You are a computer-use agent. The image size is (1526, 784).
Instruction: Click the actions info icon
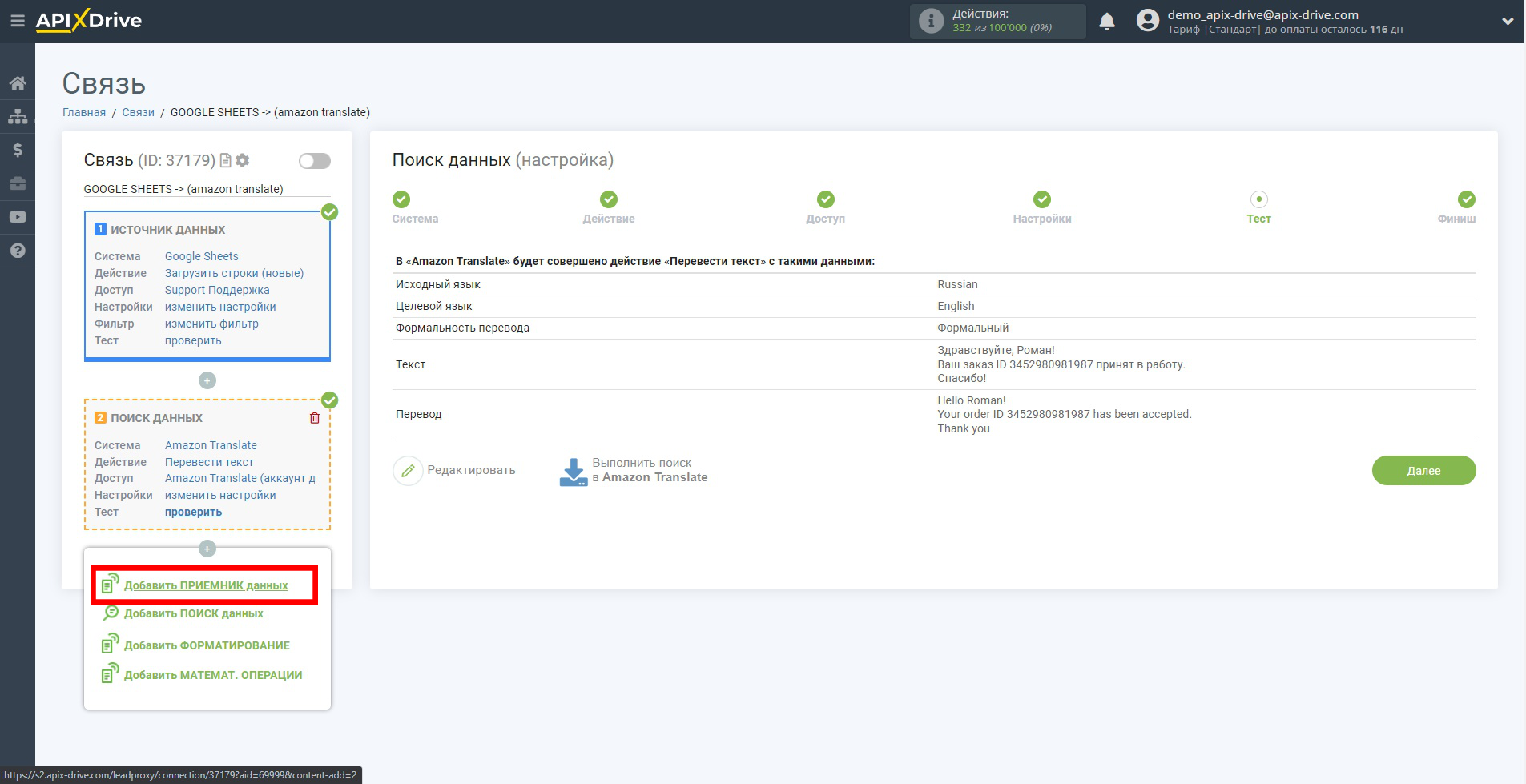[x=931, y=21]
